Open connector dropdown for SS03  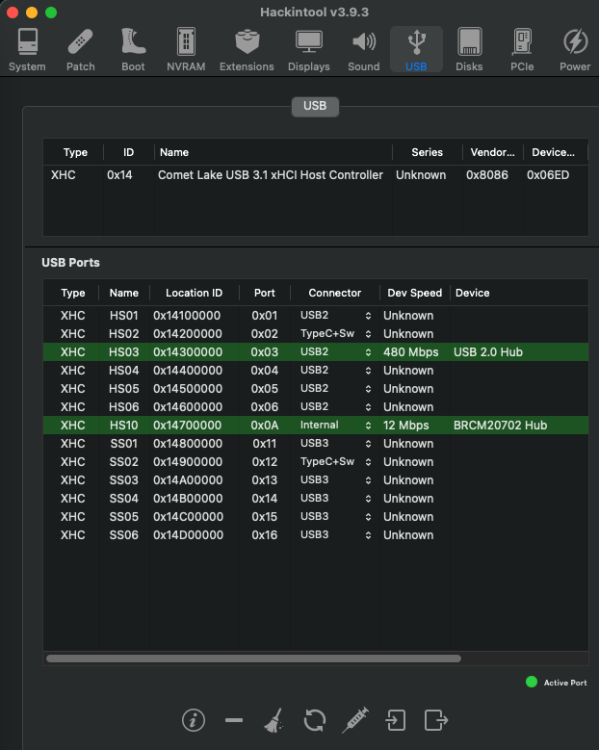(368, 480)
